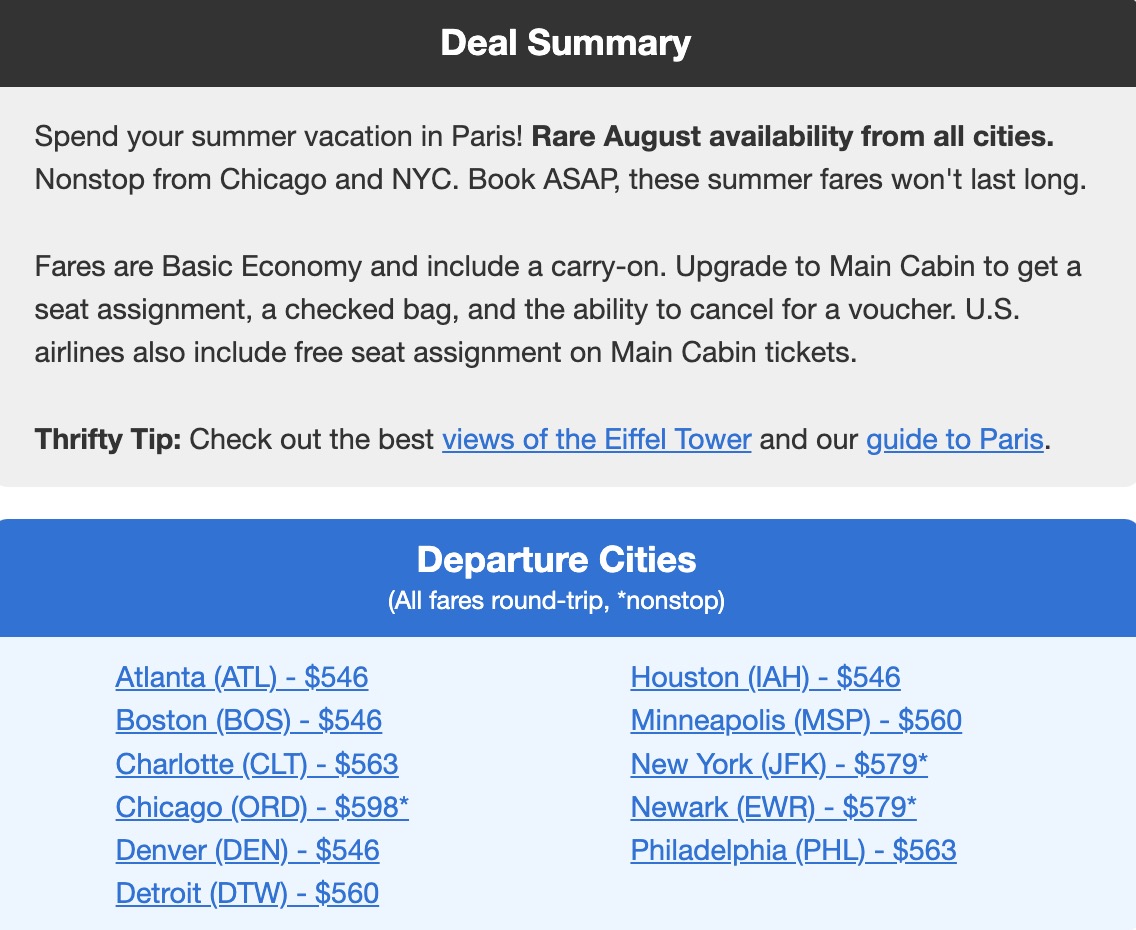
Task: Click the Deal Summary header bar
Action: click(x=567, y=42)
